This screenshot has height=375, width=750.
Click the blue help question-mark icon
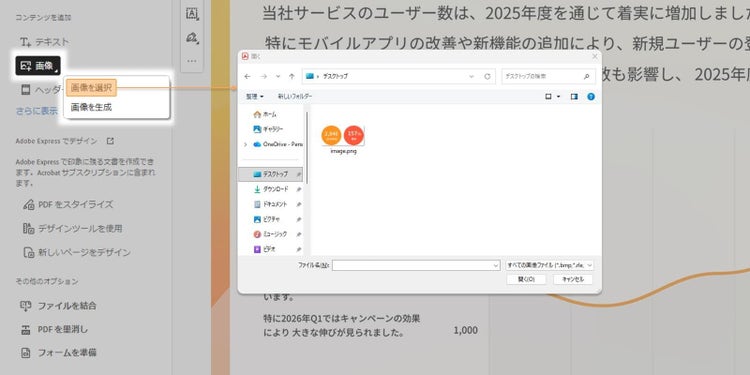click(x=591, y=97)
